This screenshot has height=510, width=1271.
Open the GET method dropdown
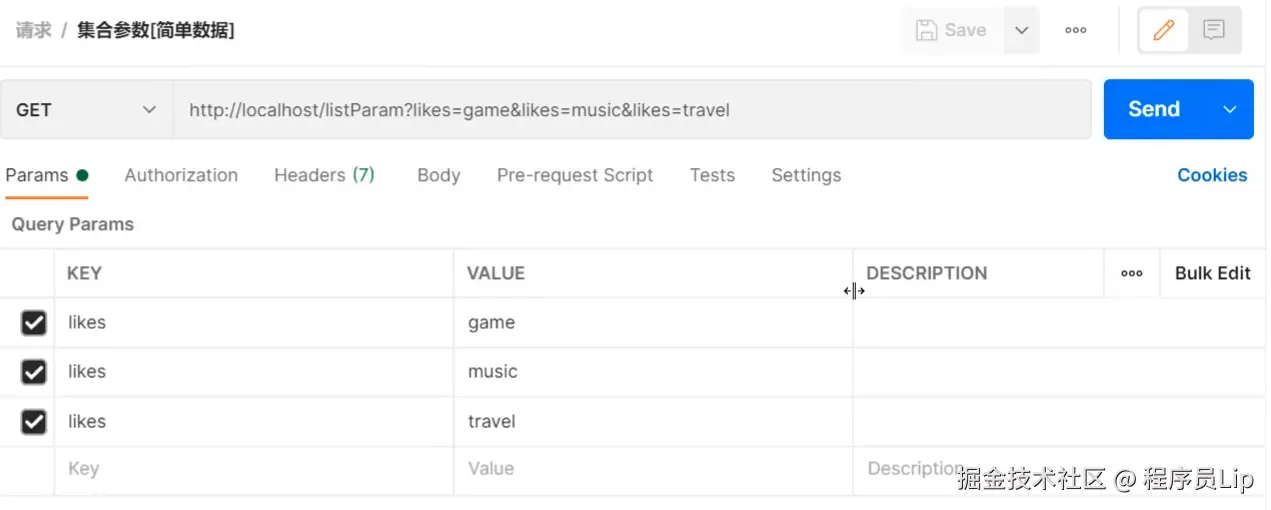[86, 110]
